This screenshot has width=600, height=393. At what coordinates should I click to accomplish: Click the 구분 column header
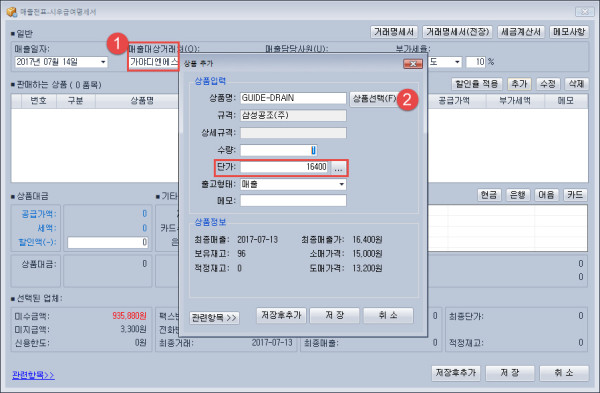pyautogui.click(x=75, y=101)
